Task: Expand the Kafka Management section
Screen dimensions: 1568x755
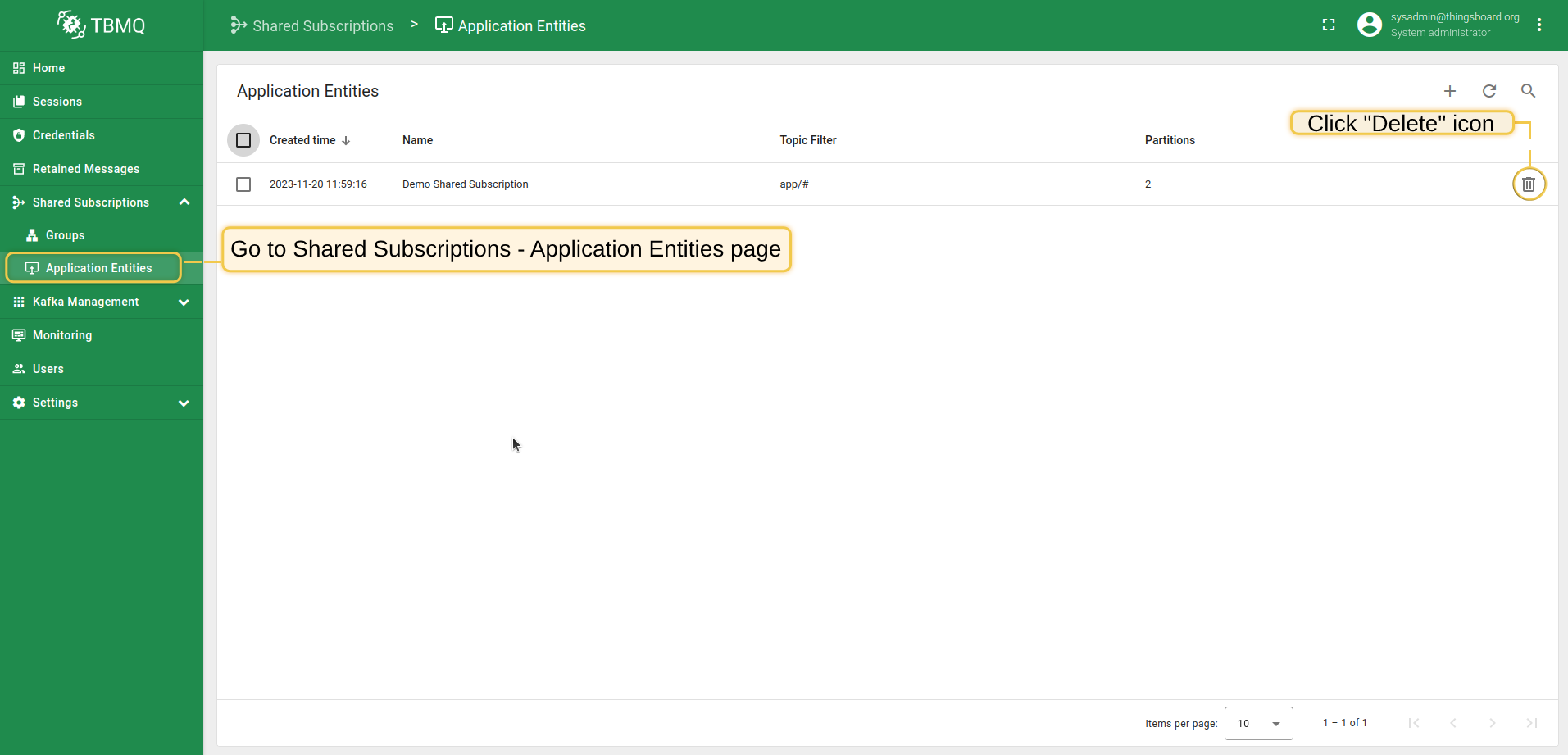Action: (x=184, y=302)
